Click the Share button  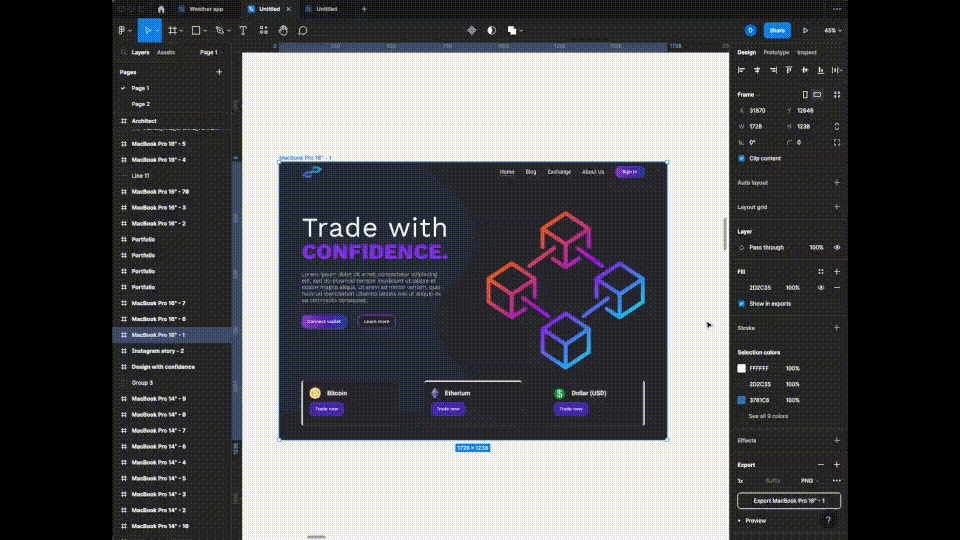pos(777,31)
